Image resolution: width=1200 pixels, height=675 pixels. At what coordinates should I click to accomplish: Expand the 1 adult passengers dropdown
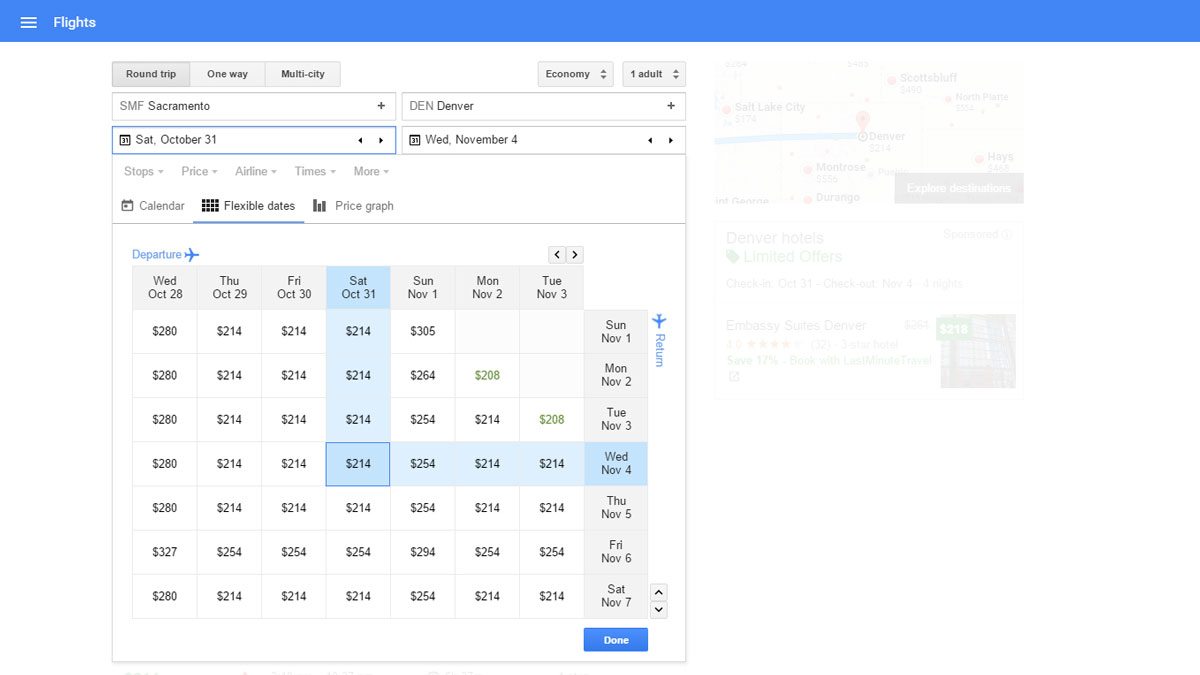(x=653, y=74)
